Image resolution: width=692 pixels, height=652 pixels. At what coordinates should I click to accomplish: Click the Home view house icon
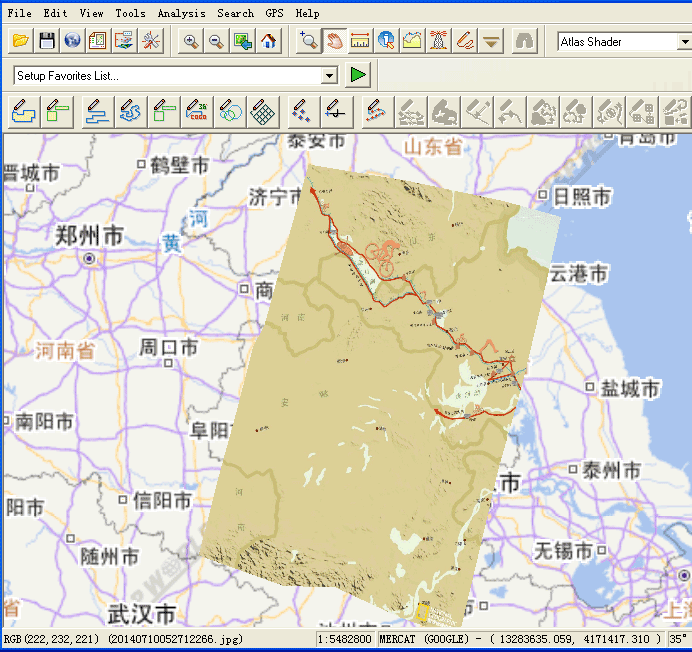[x=268, y=41]
